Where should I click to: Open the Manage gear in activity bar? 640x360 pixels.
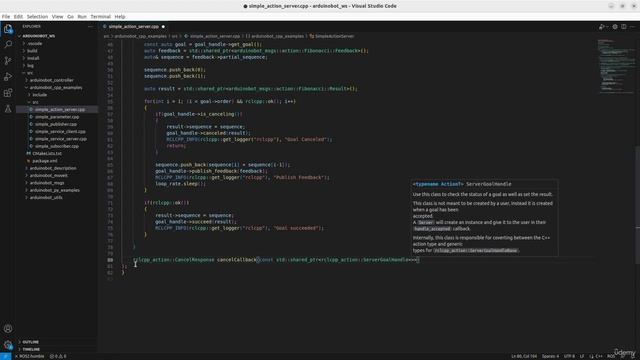coord(8,345)
